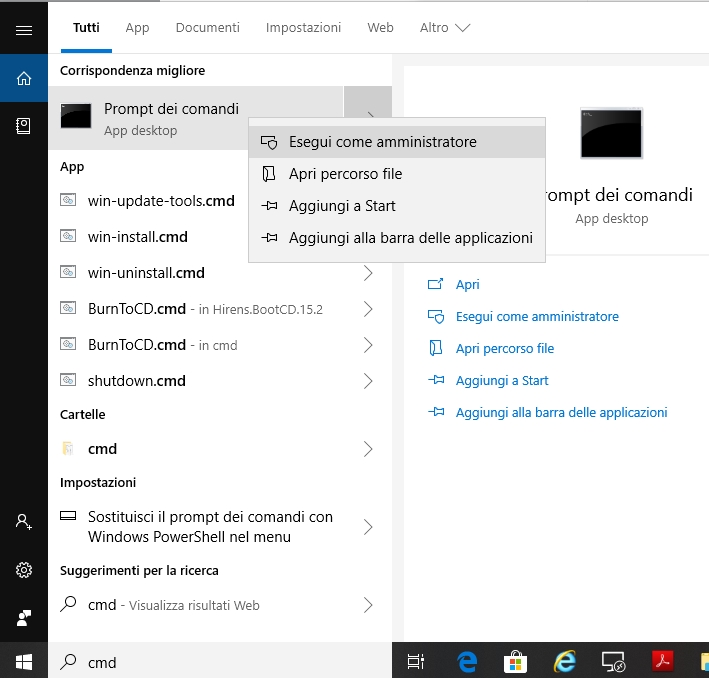This screenshot has height=678, width=709.
Task: Open Task View on the taskbar
Action: coord(416,662)
